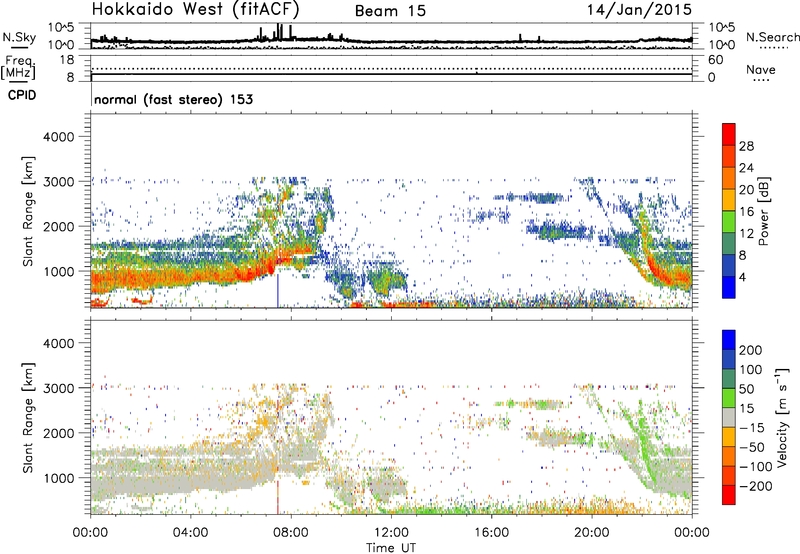Click the Nave legend label
The height and width of the screenshot is (554, 800).
[x=760, y=70]
